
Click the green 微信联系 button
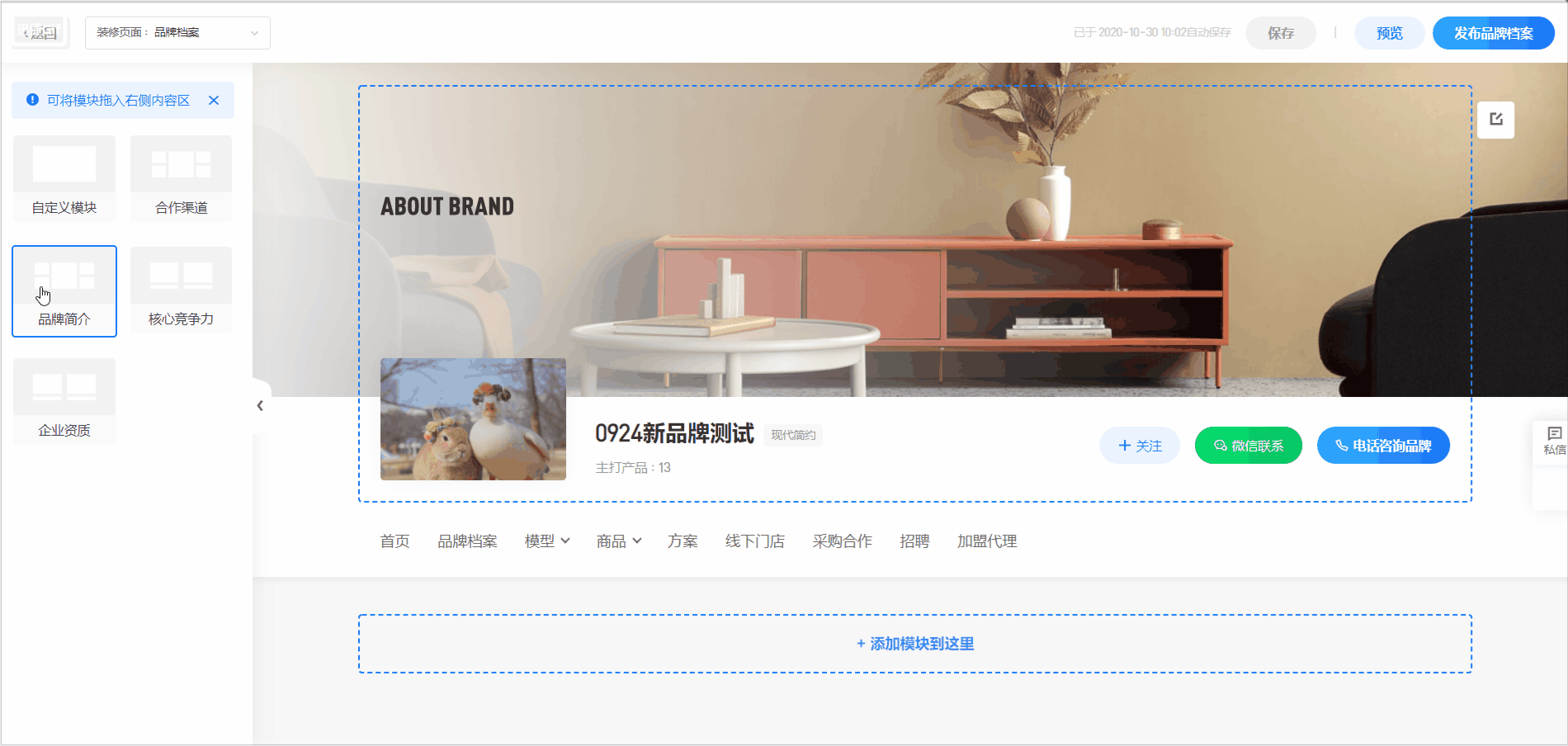point(1248,446)
